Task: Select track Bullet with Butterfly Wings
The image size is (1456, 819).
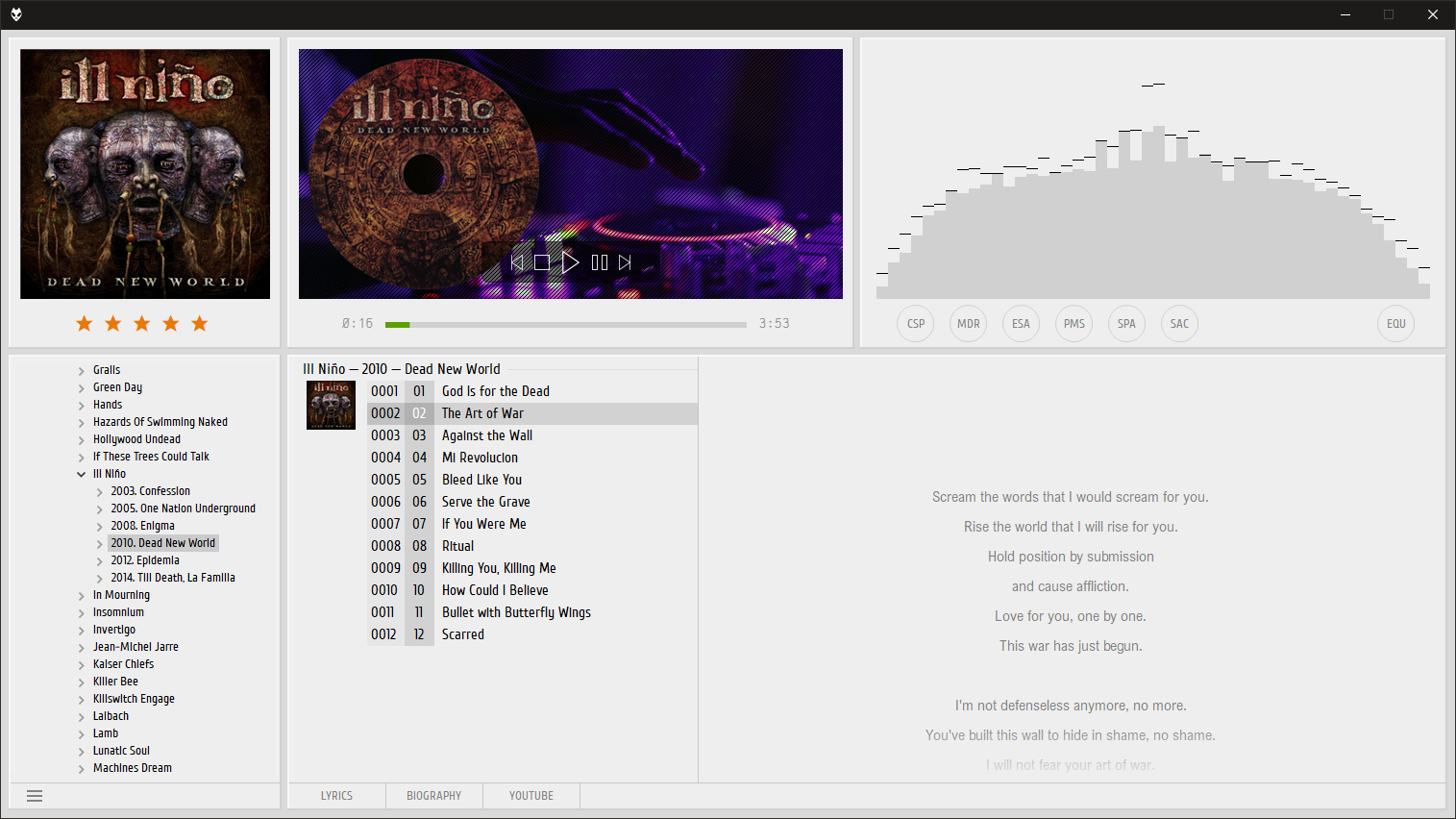Action: pyautogui.click(x=516, y=612)
